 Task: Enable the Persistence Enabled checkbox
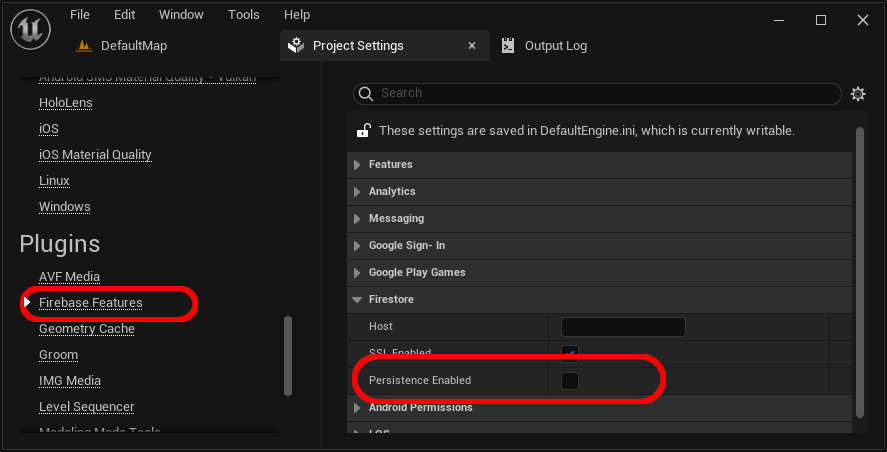[570, 381]
